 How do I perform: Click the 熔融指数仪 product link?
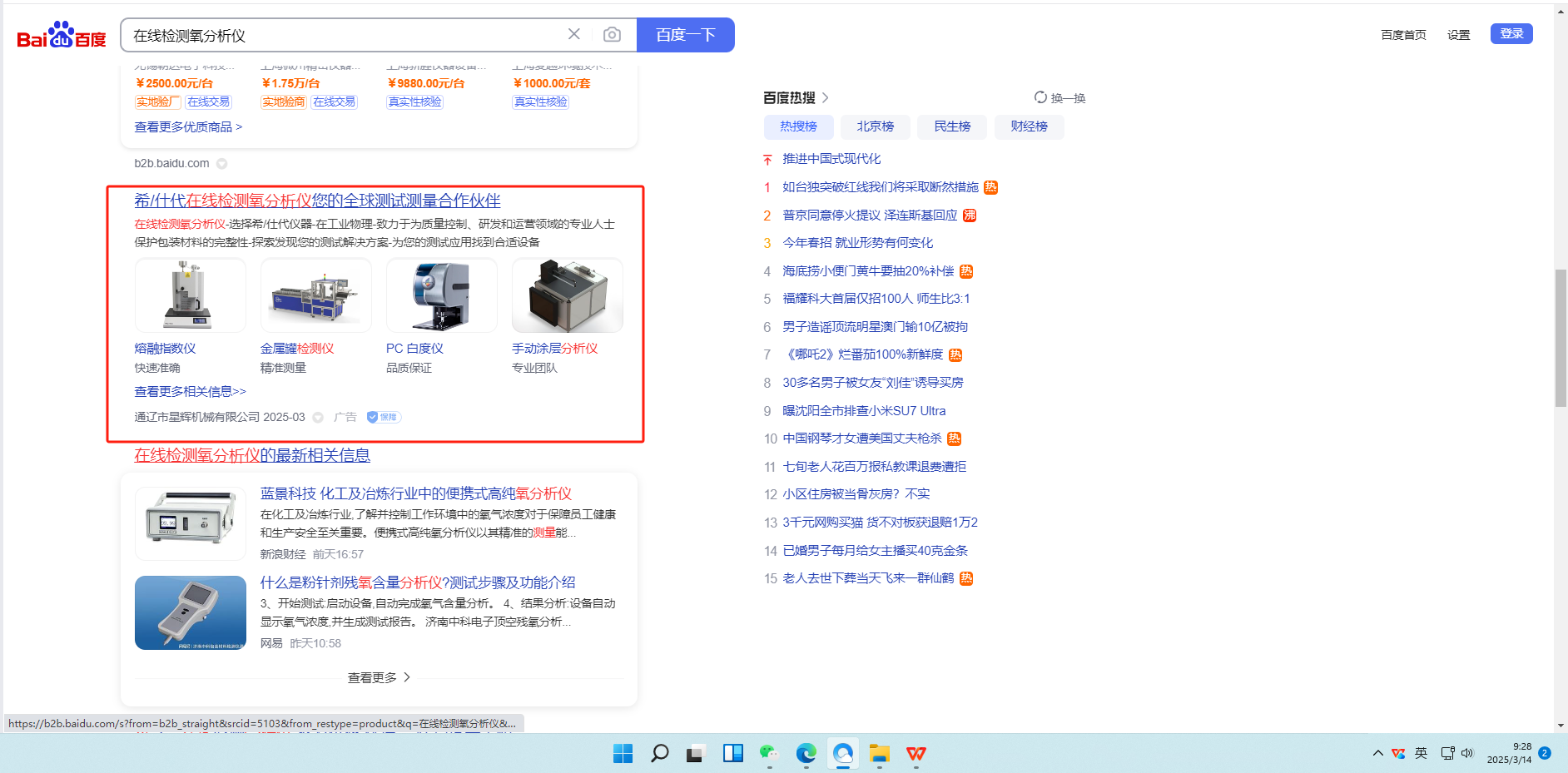[x=166, y=349]
